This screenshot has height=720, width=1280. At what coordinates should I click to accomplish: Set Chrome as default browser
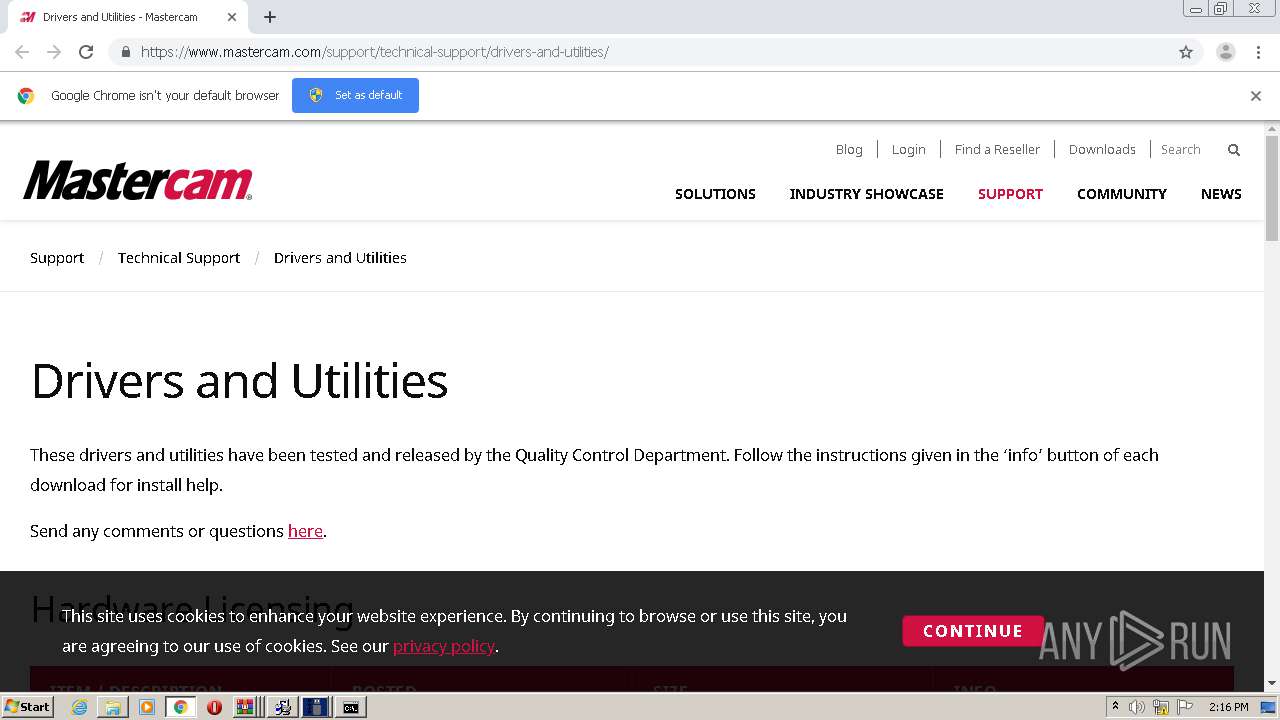(x=355, y=95)
